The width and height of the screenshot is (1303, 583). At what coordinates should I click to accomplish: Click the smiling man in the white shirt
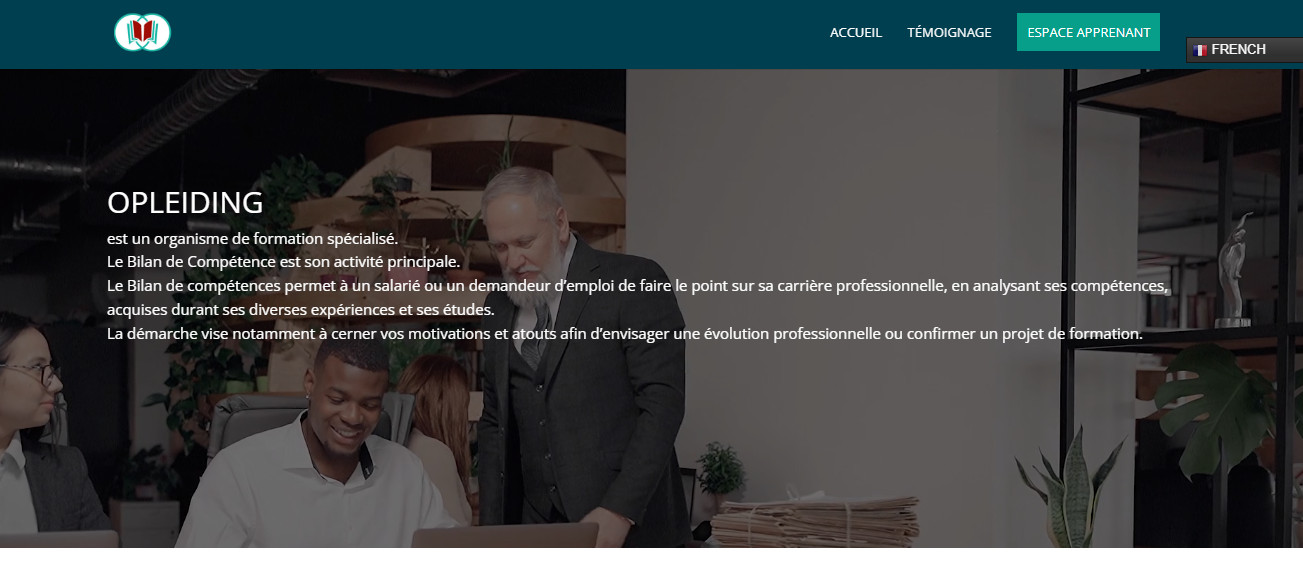click(322, 455)
